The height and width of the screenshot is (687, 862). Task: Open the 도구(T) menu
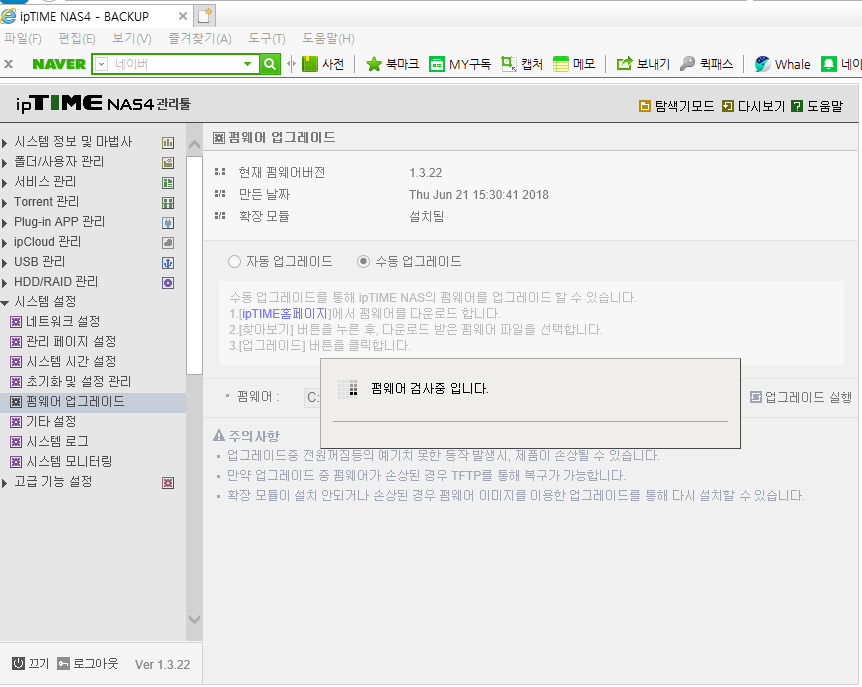[x=267, y=38]
